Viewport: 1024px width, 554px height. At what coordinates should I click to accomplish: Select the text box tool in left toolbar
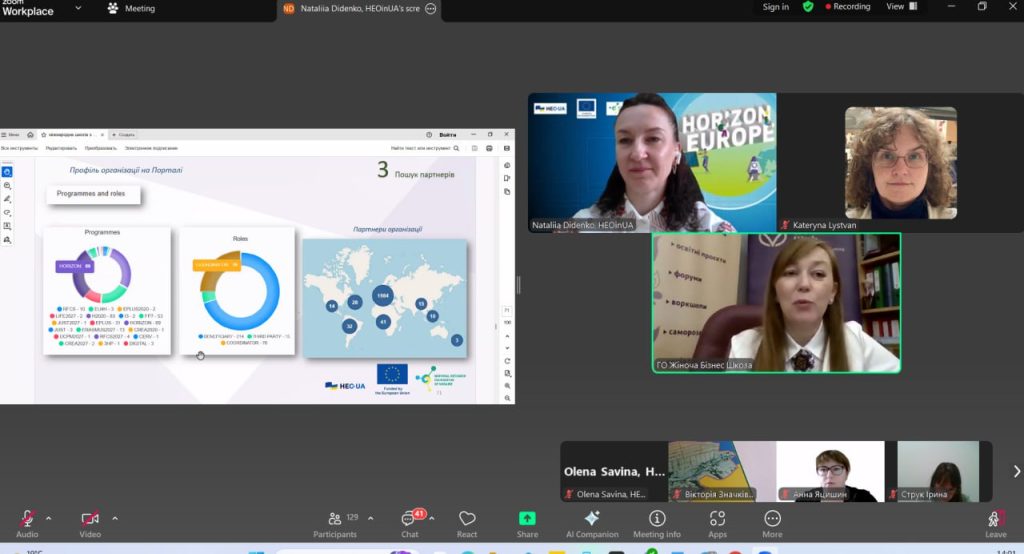pos(7,226)
